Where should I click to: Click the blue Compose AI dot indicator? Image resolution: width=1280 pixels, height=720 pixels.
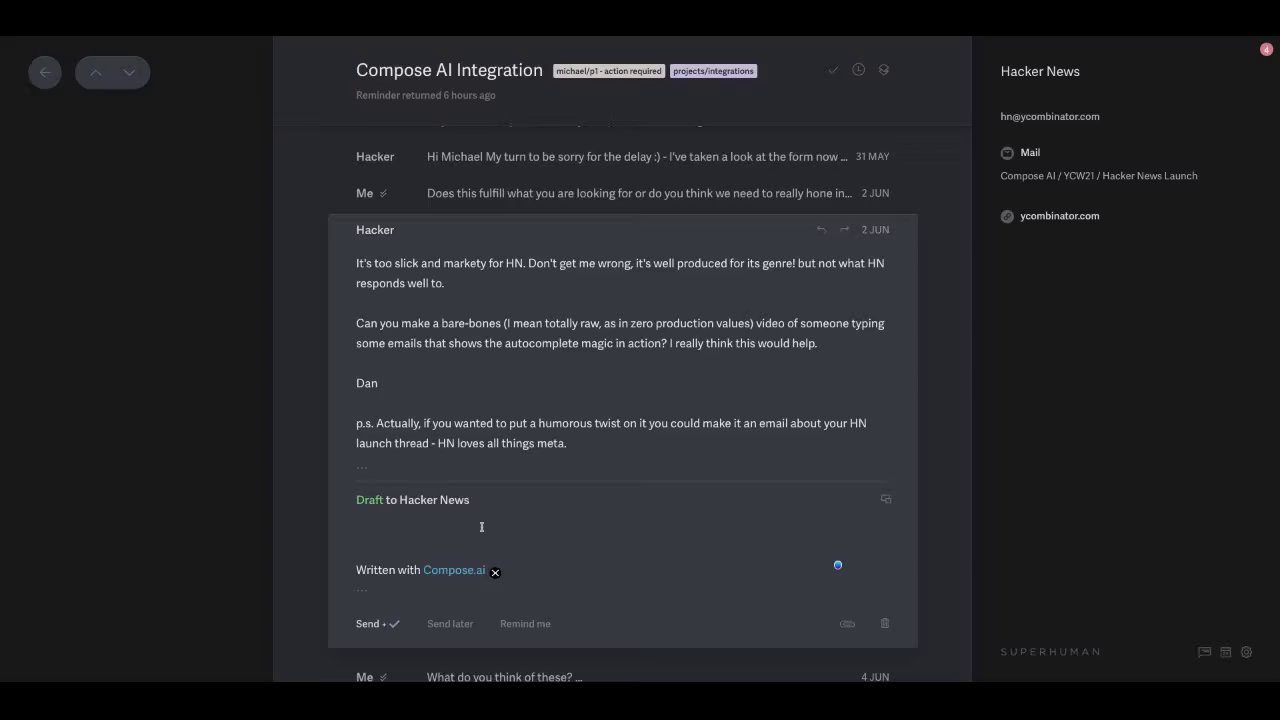pyautogui.click(x=838, y=565)
